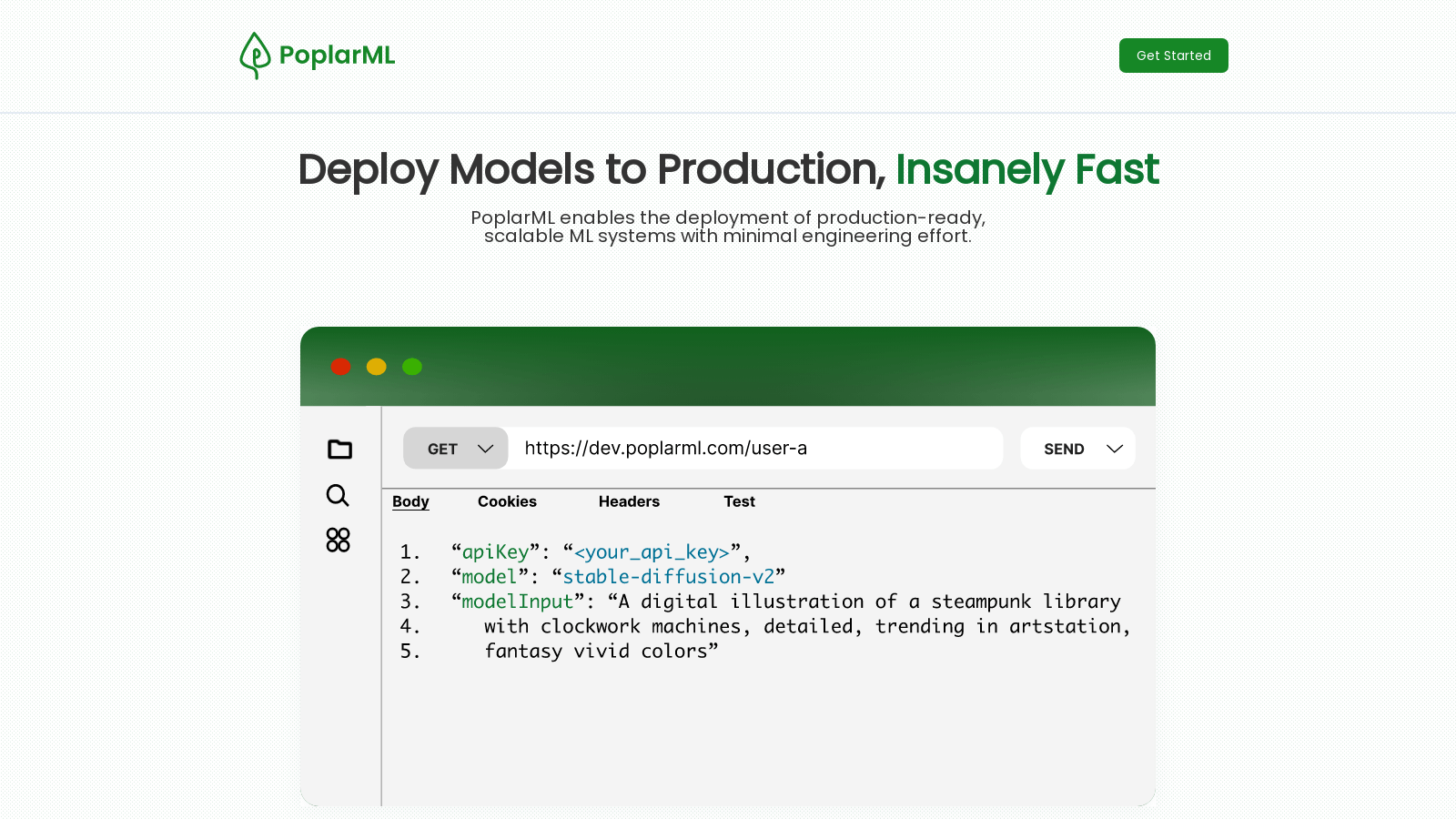1456x819 pixels.
Task: Switch to the Body tab
Action: tap(410, 501)
